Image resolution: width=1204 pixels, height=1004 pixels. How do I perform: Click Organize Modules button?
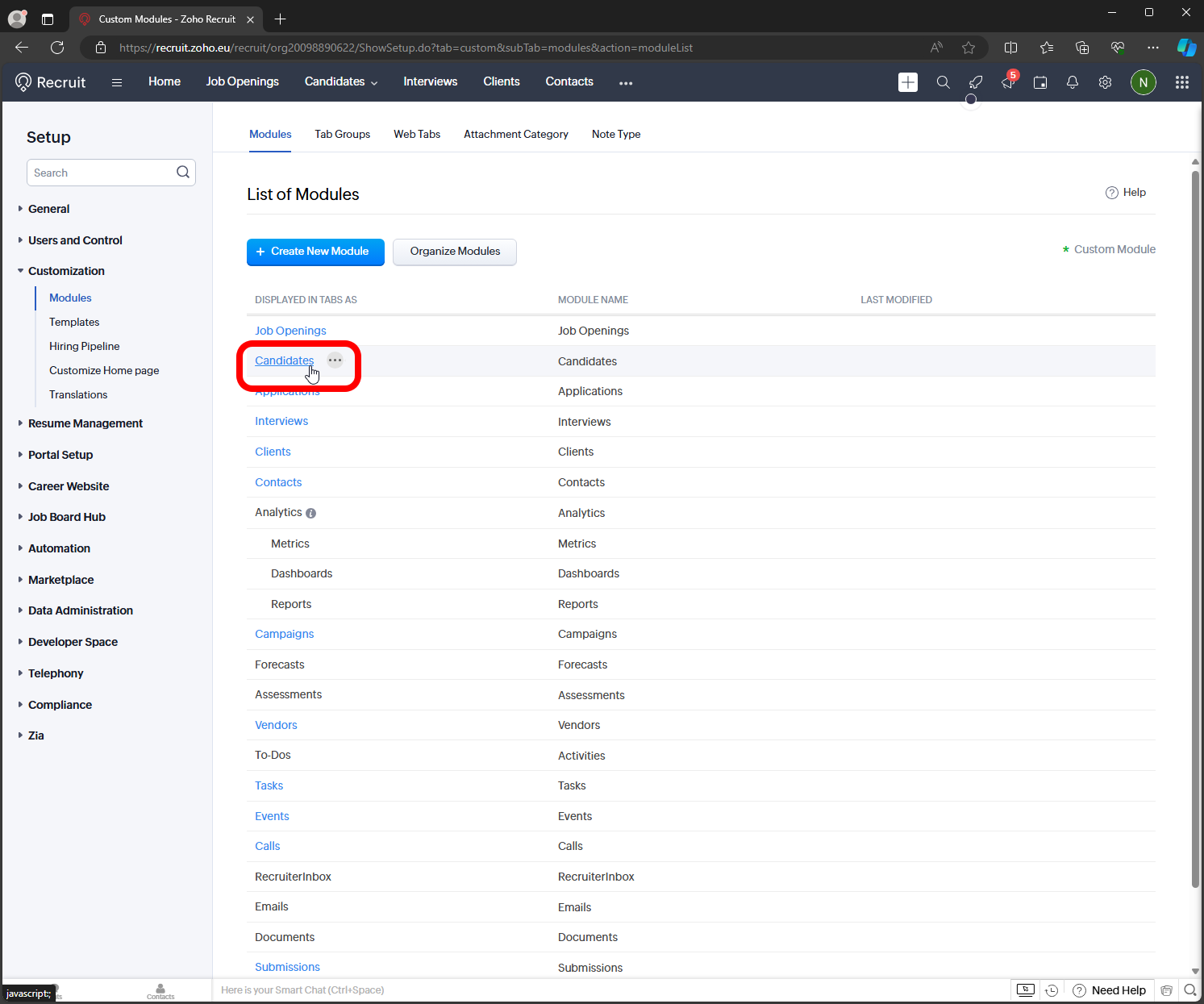coord(455,252)
